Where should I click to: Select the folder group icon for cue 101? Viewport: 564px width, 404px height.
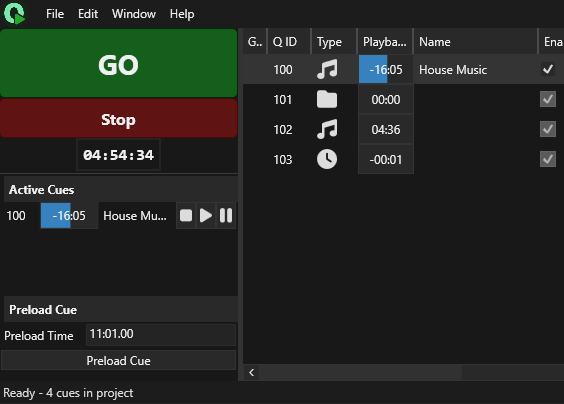[x=327, y=99]
